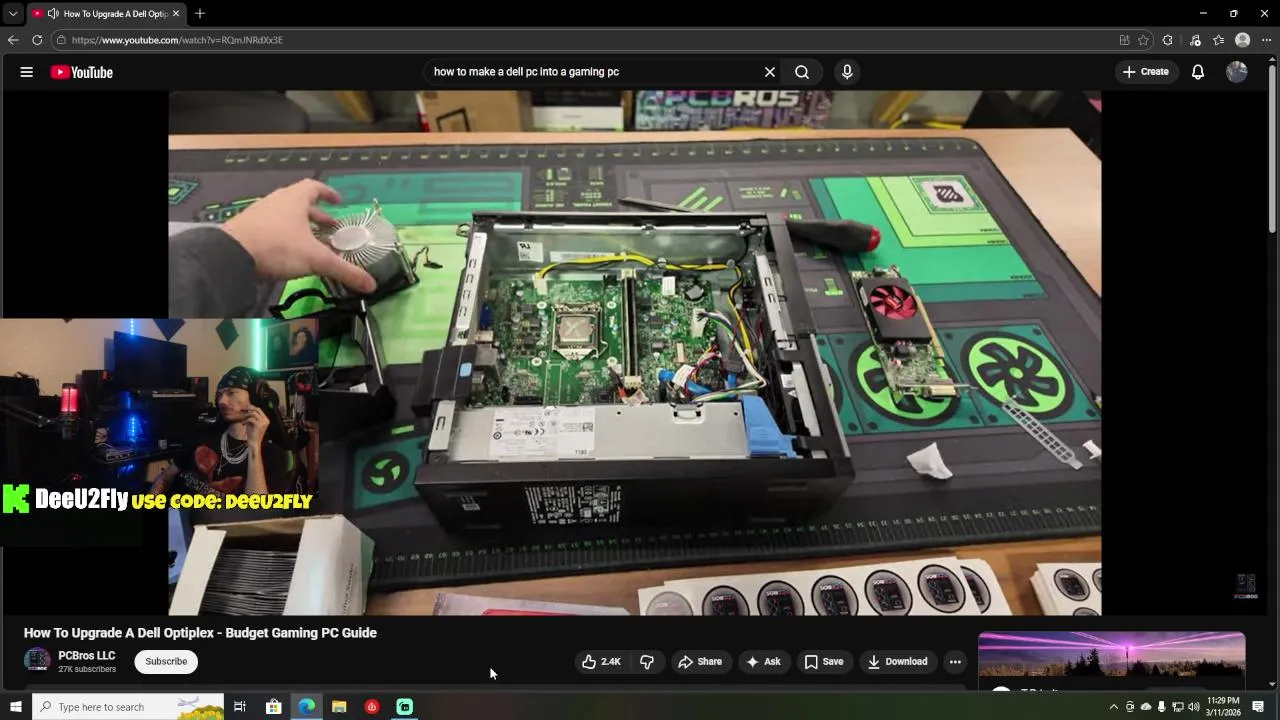Open more actions three-dot menu
The height and width of the screenshot is (720, 1280).
tap(955, 662)
